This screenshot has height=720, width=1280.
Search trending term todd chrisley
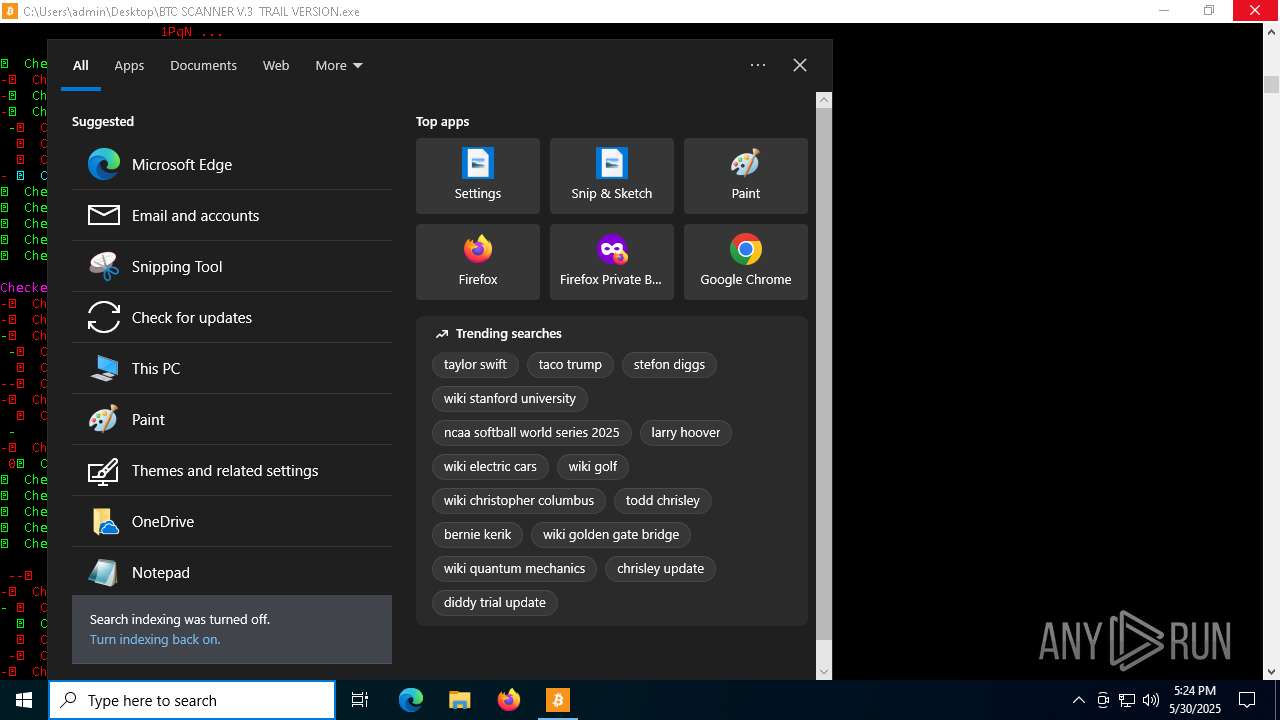(x=663, y=501)
